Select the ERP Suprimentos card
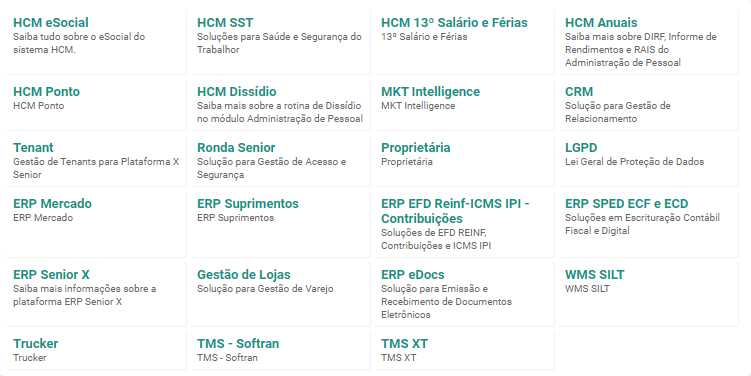Screen dimensions: 751x376 coord(280,224)
